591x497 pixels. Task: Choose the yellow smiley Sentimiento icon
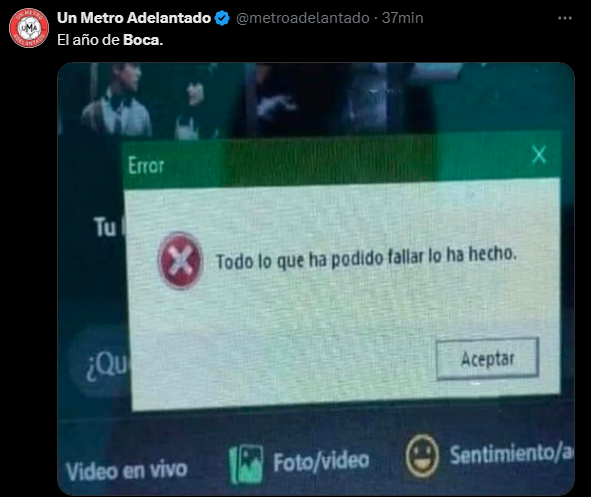tap(422, 456)
